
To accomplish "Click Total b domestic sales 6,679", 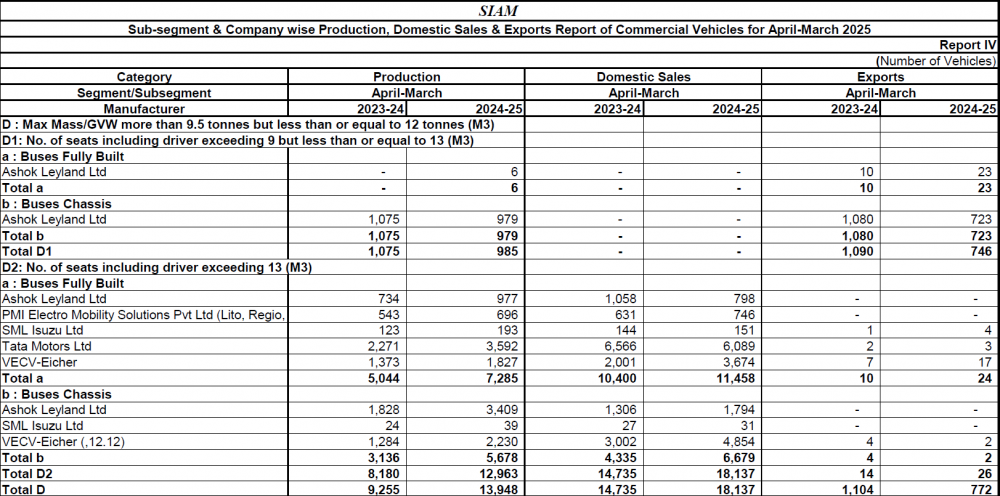I will click(x=739, y=458).
